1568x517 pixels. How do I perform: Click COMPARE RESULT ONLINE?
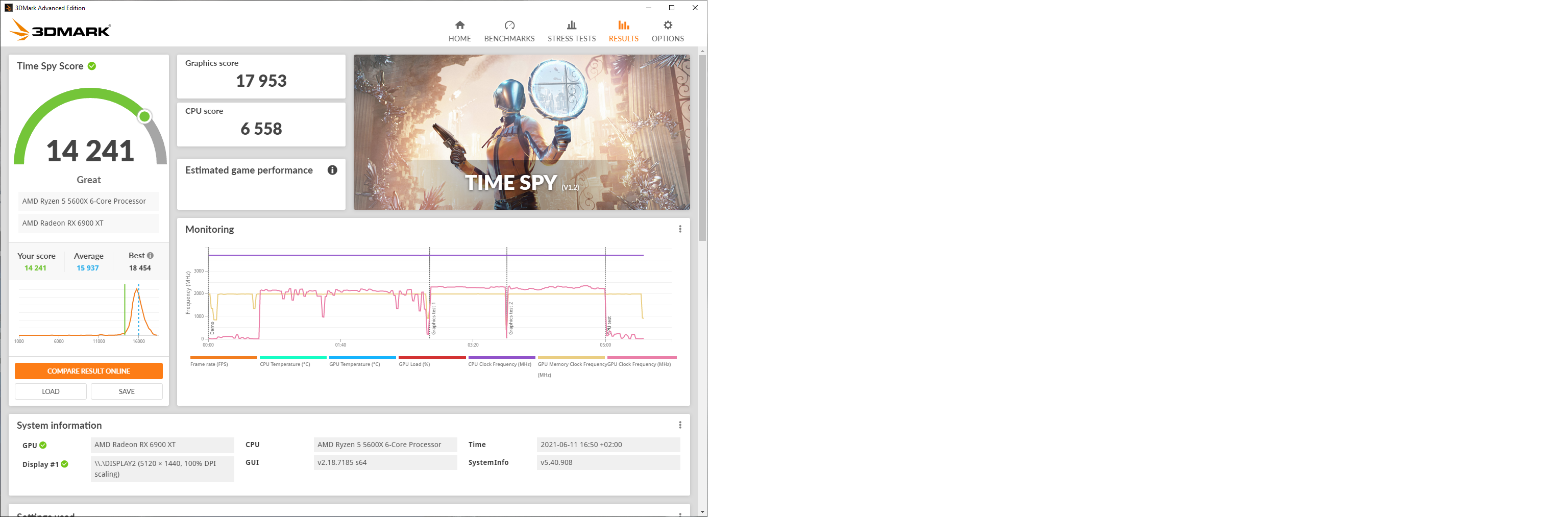pyautogui.click(x=89, y=371)
